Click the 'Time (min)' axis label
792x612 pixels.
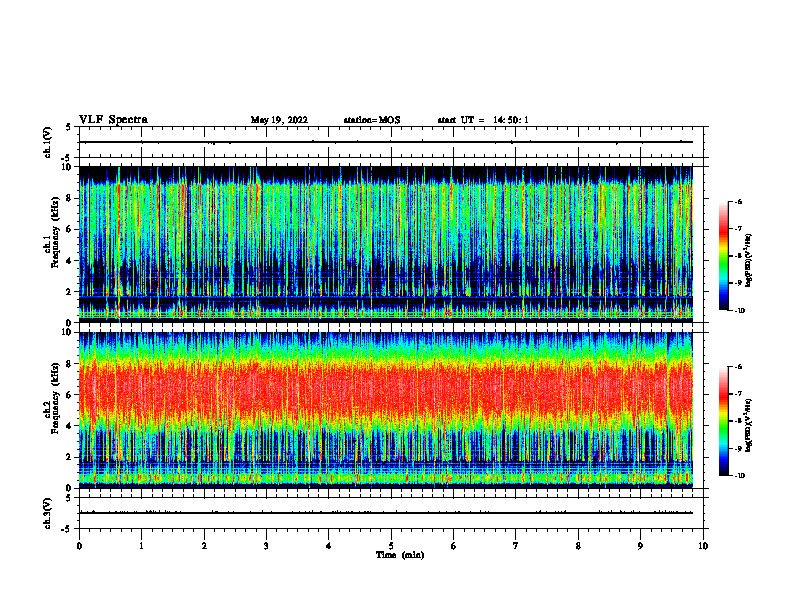[x=400, y=555]
